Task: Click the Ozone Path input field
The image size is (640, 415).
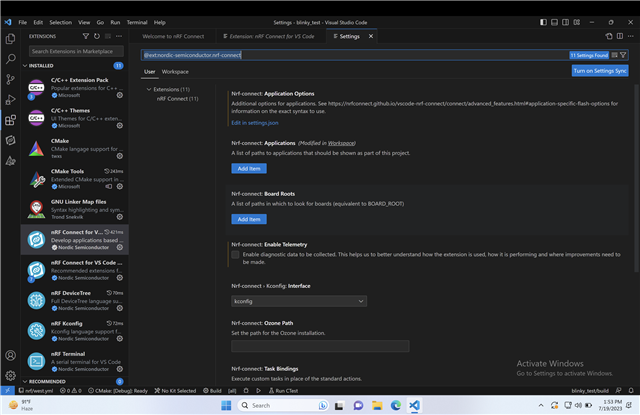Action: coord(320,346)
